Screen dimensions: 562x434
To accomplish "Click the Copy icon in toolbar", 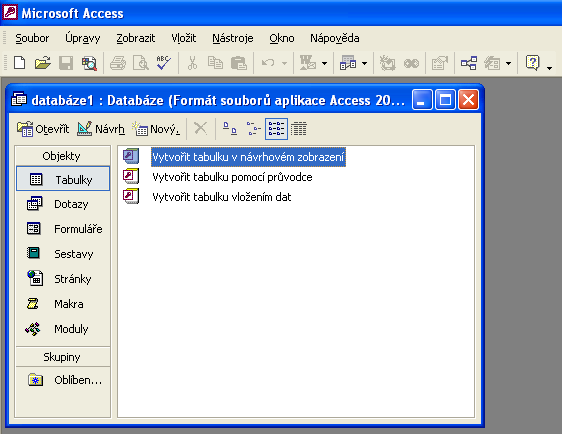I will 215,63.
